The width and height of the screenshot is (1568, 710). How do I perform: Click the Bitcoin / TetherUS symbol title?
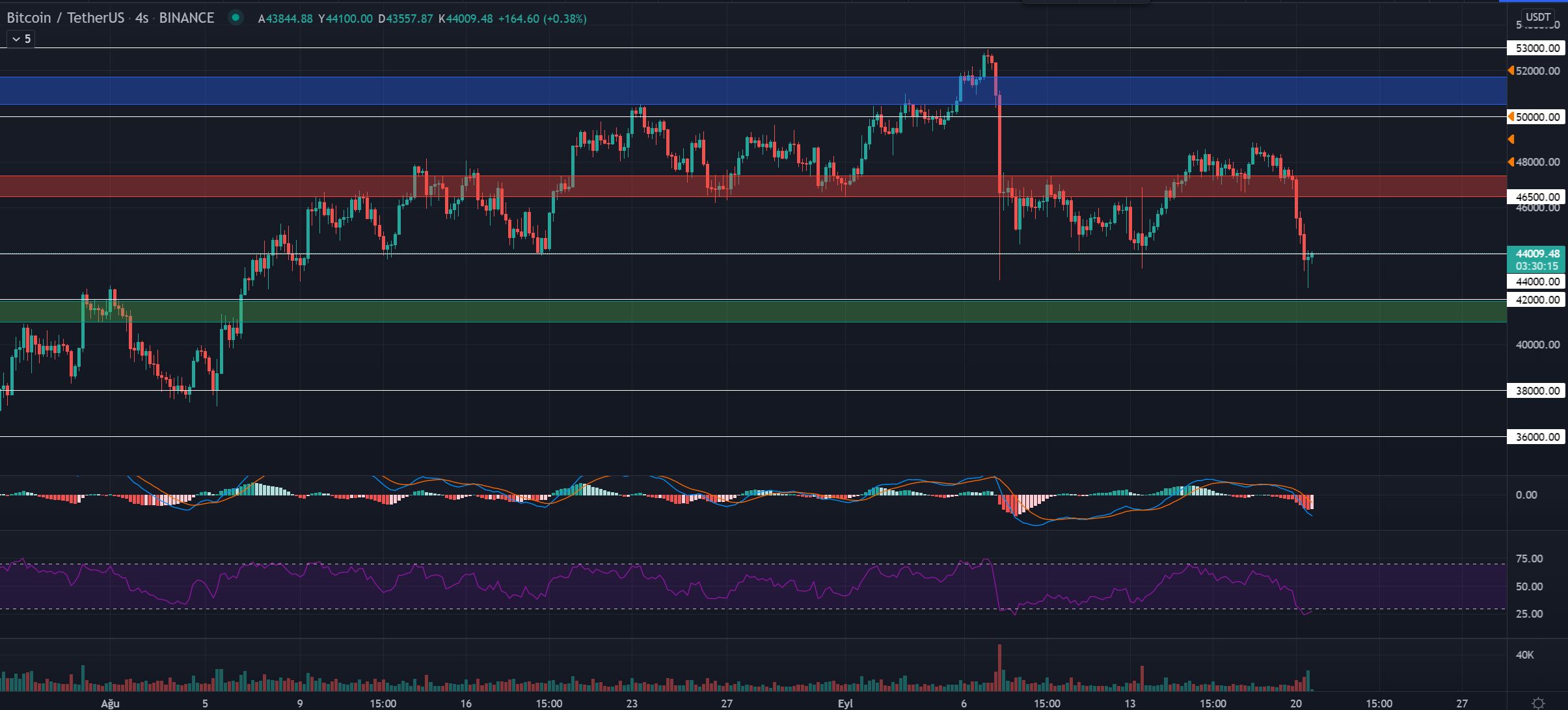(65, 18)
